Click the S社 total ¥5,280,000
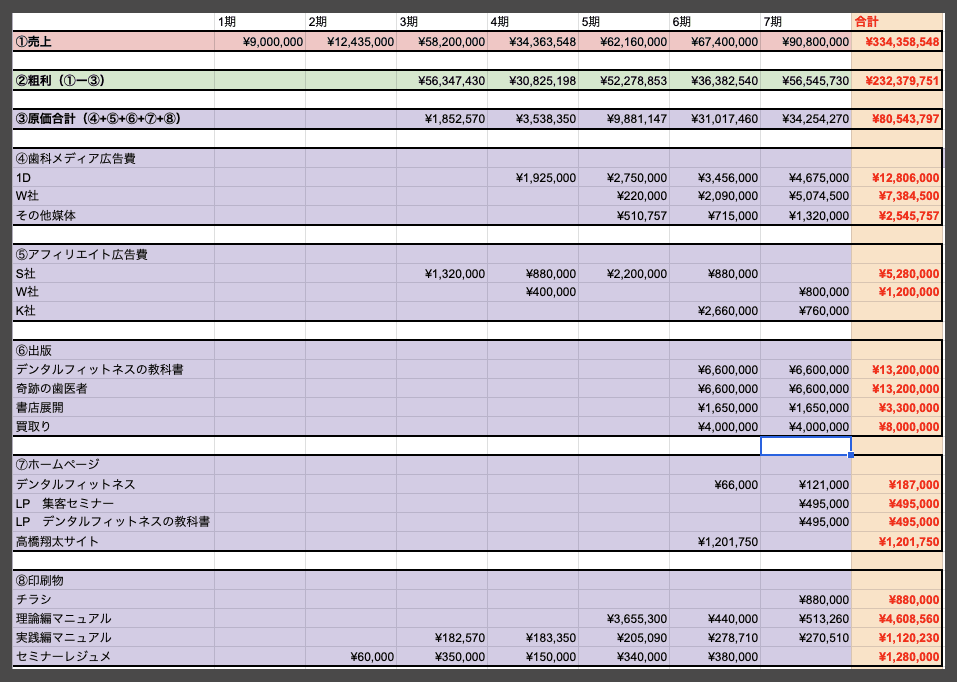 coord(897,274)
